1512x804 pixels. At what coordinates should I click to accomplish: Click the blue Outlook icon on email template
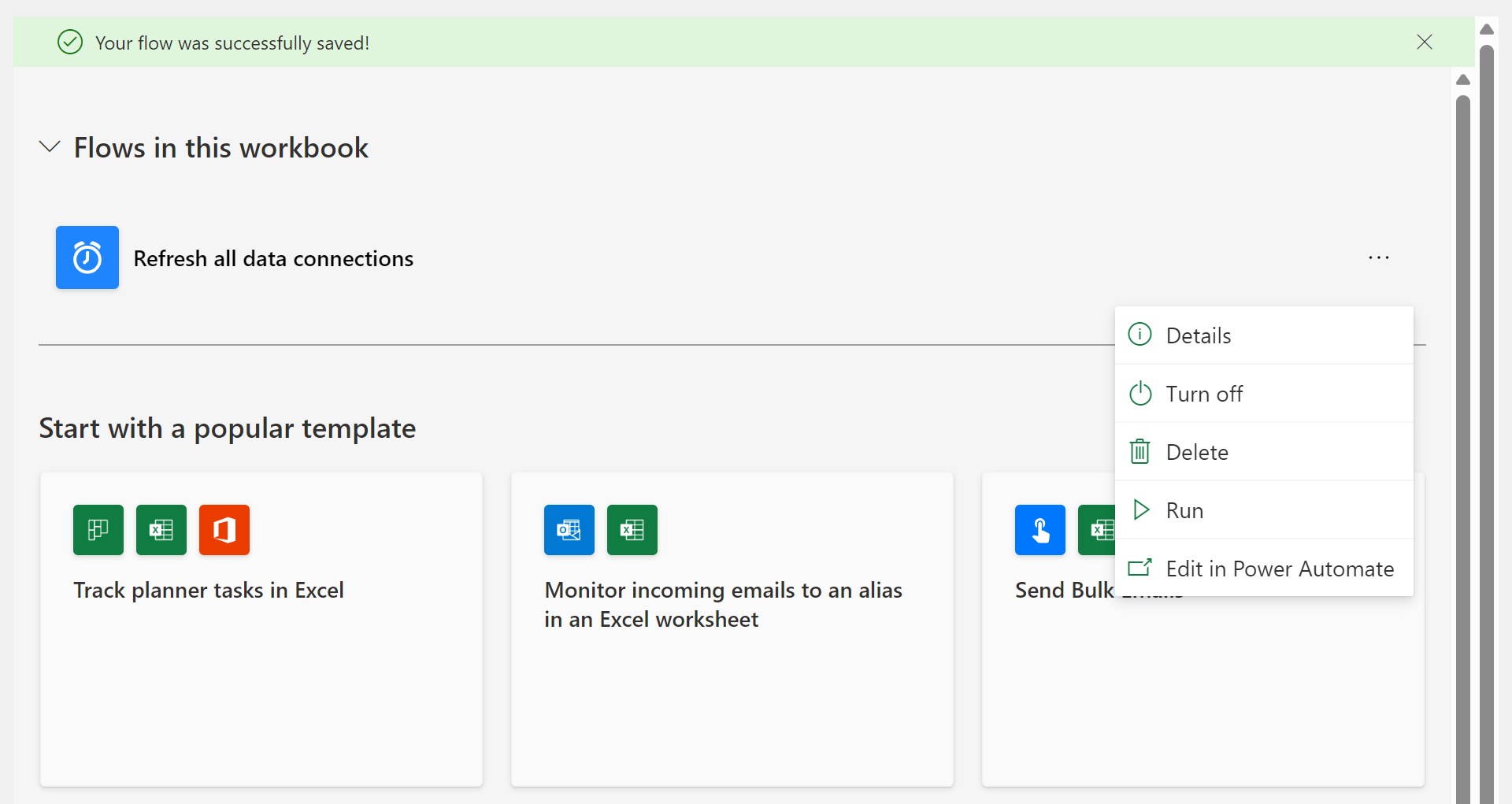click(569, 530)
